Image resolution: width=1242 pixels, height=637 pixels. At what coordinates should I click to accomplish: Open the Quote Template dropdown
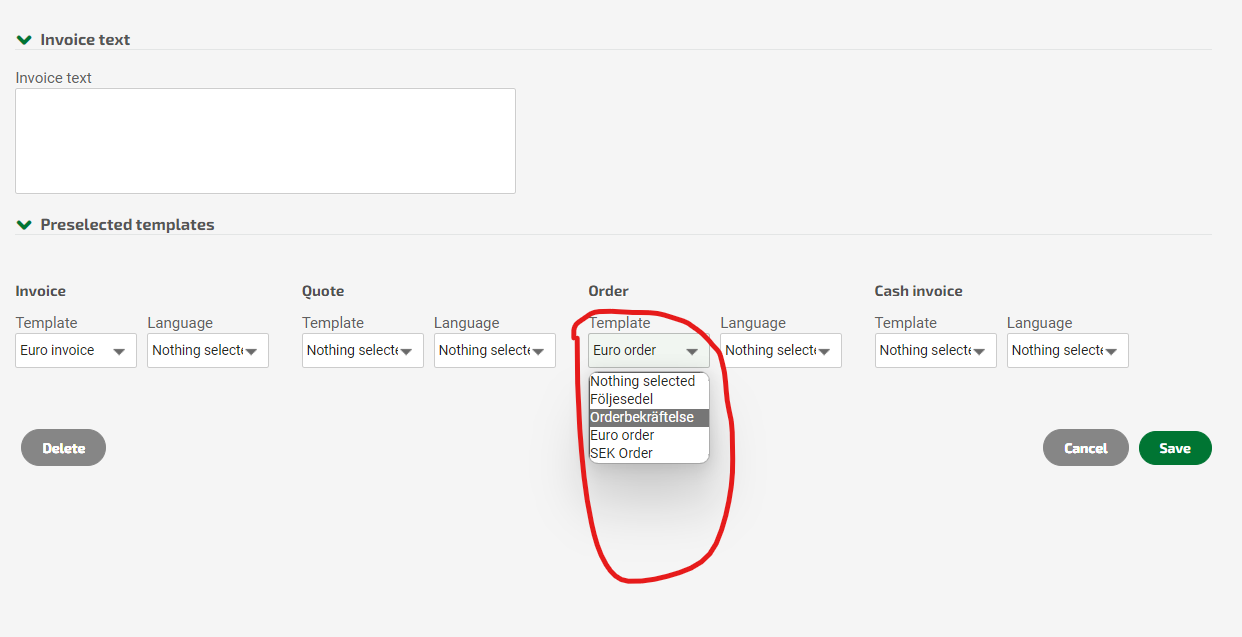pos(363,351)
